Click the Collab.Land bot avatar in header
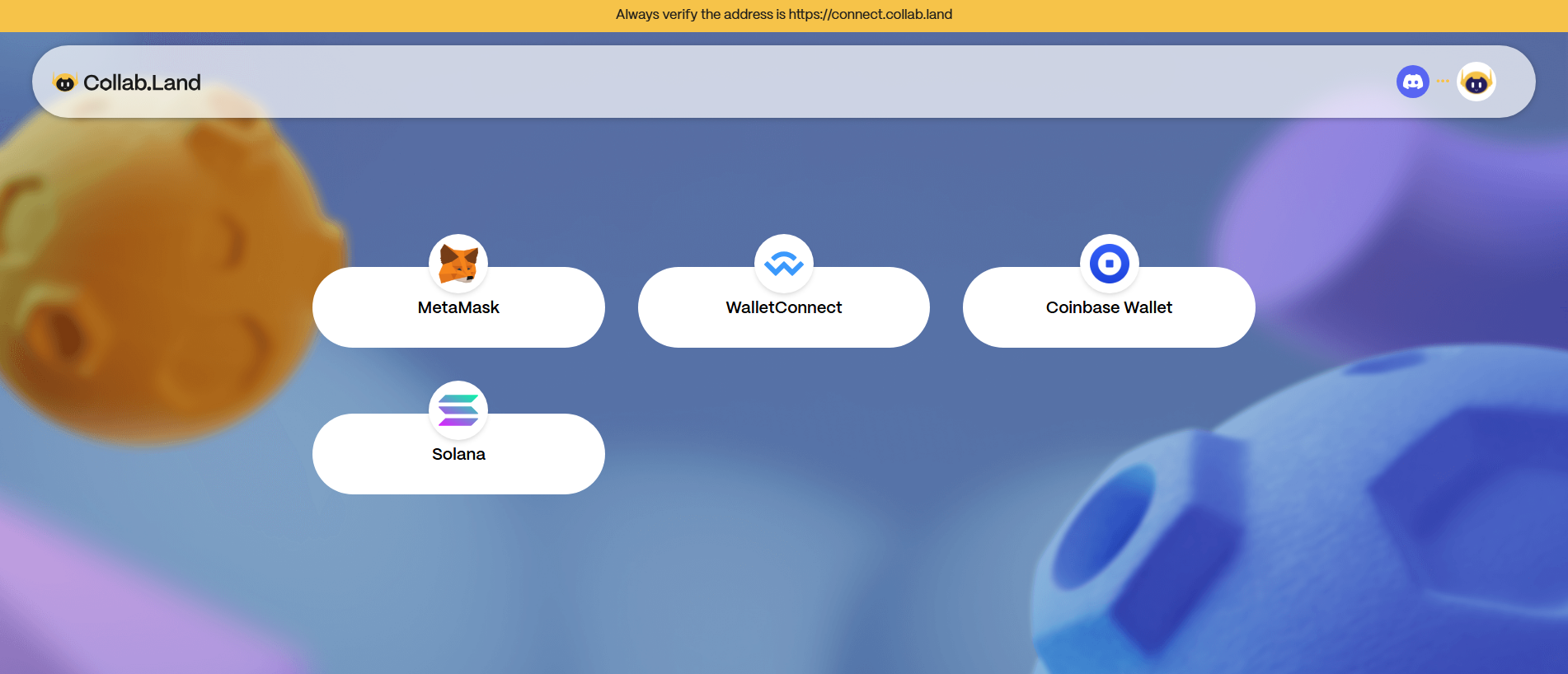 click(1476, 82)
